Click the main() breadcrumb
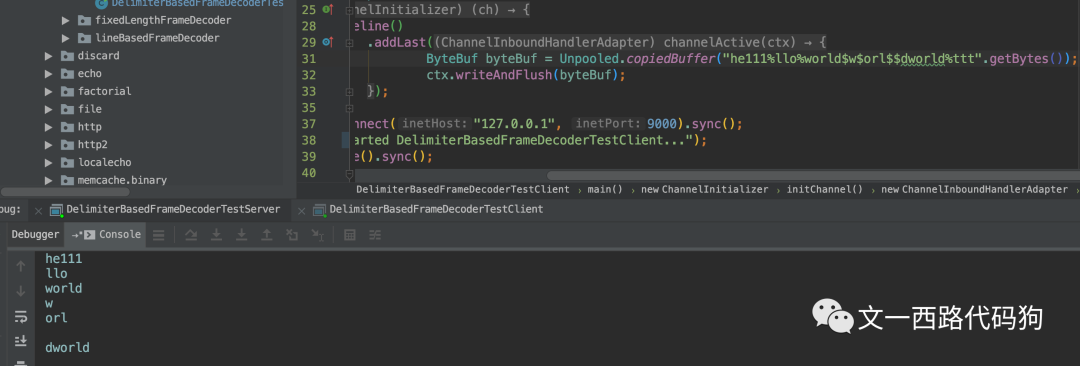1080x366 pixels. click(x=605, y=190)
